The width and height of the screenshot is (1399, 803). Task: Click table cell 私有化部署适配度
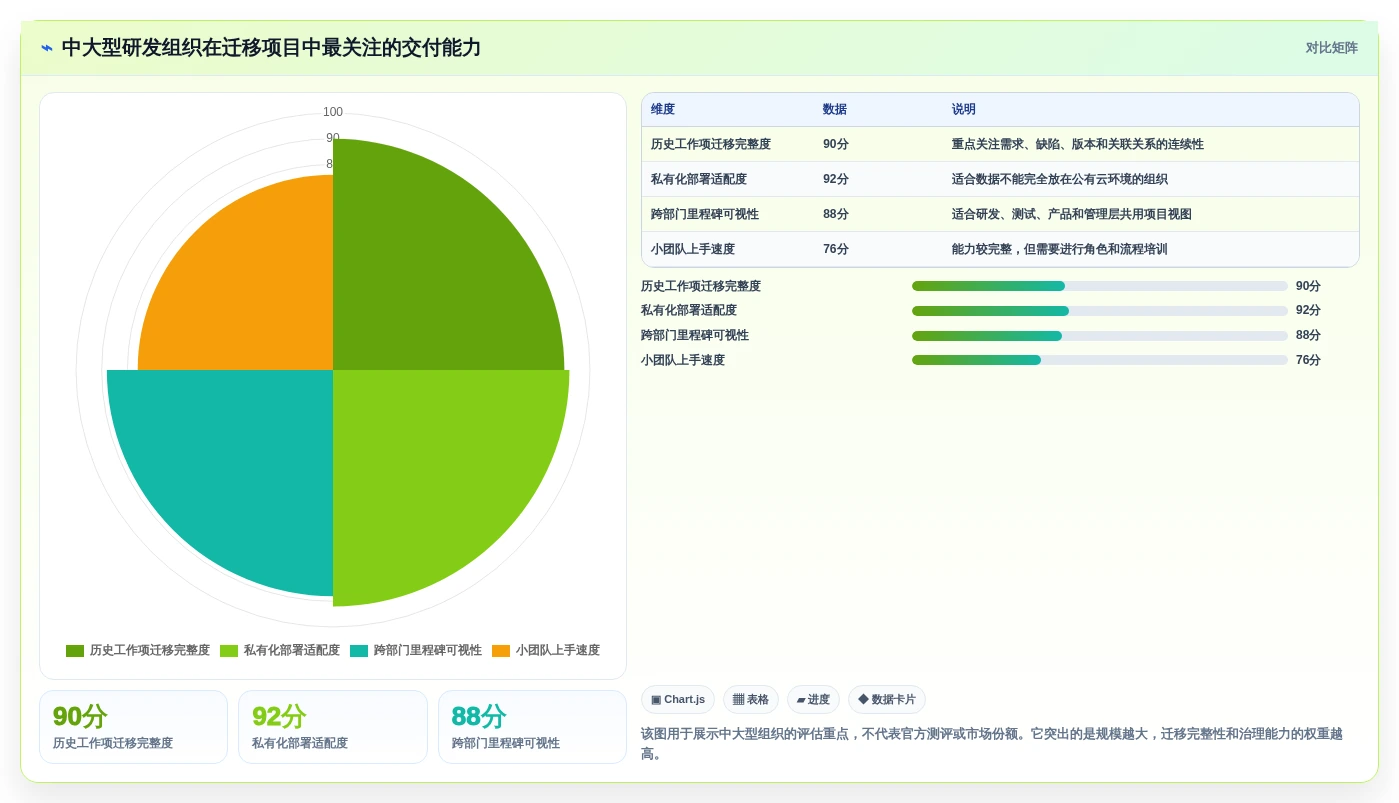[699, 179]
